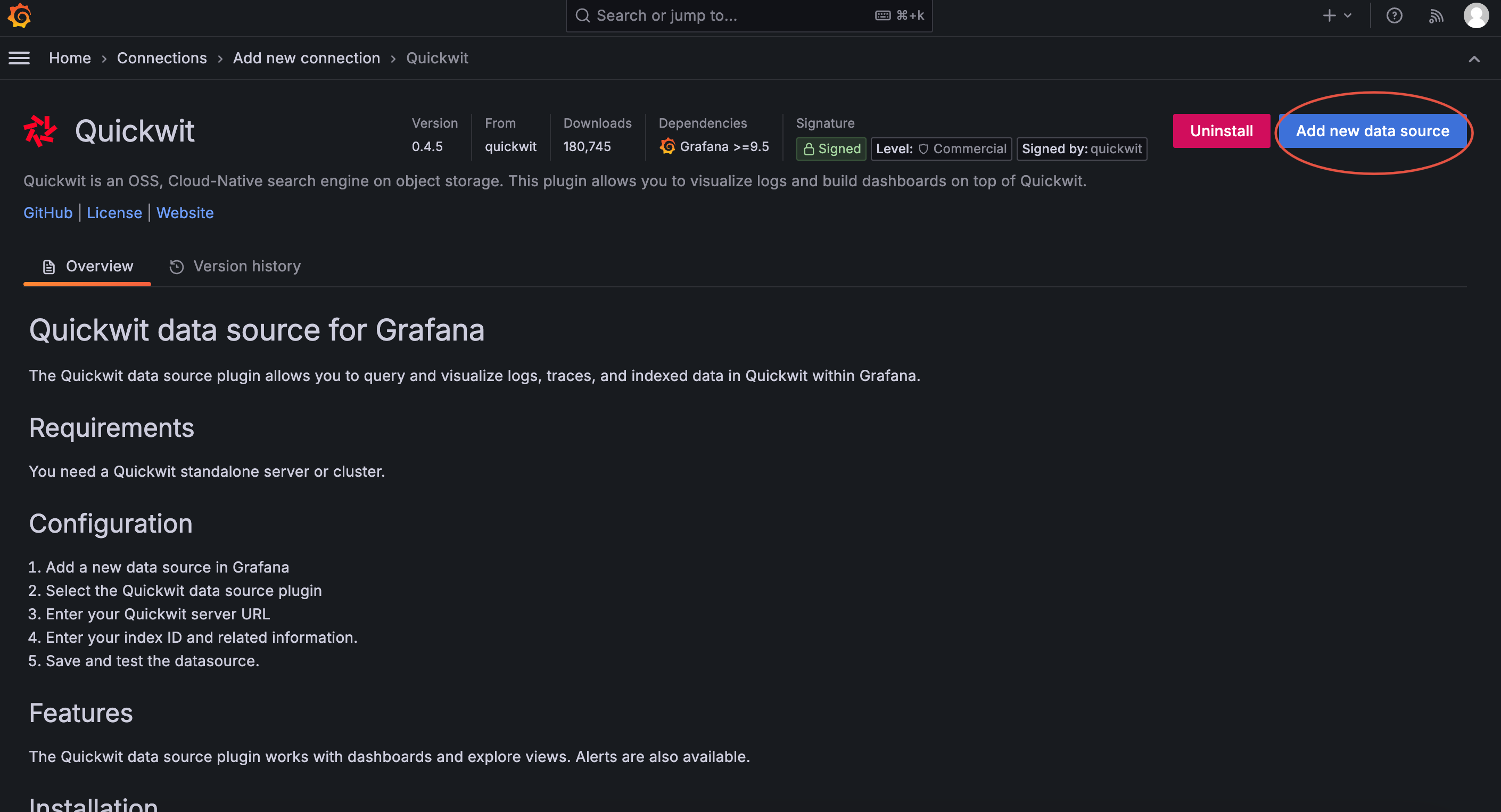Screen dimensions: 1501x812
Task: Expand the plus menu dropdown arrow
Action: click(1348, 16)
